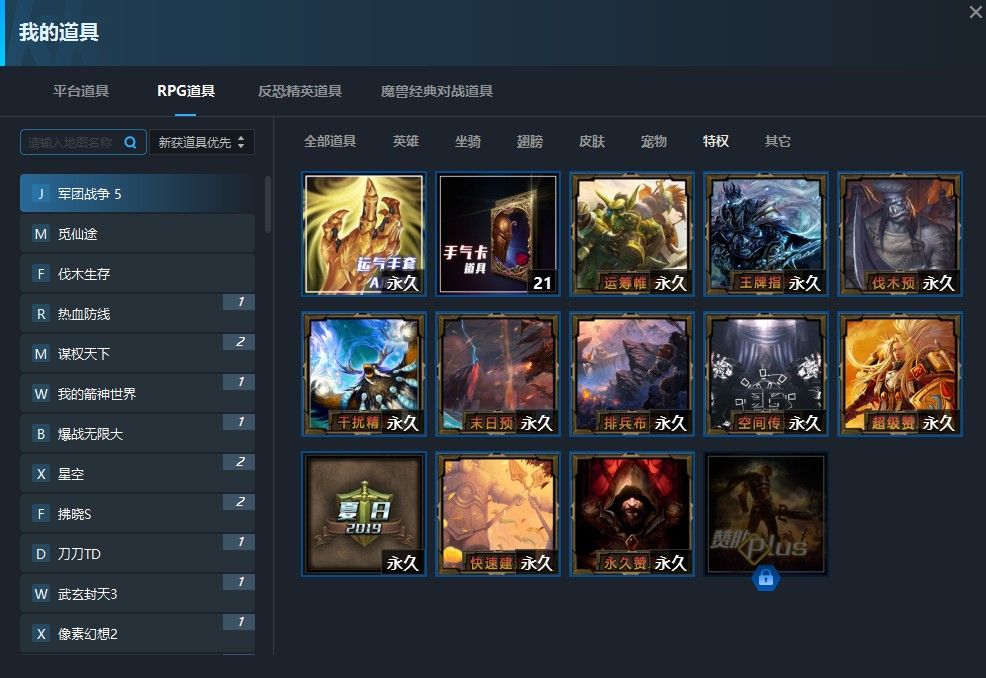Viewport: 986px width, 678px height.
Task: Open the 夏日 2019 badge item
Action: (363, 514)
